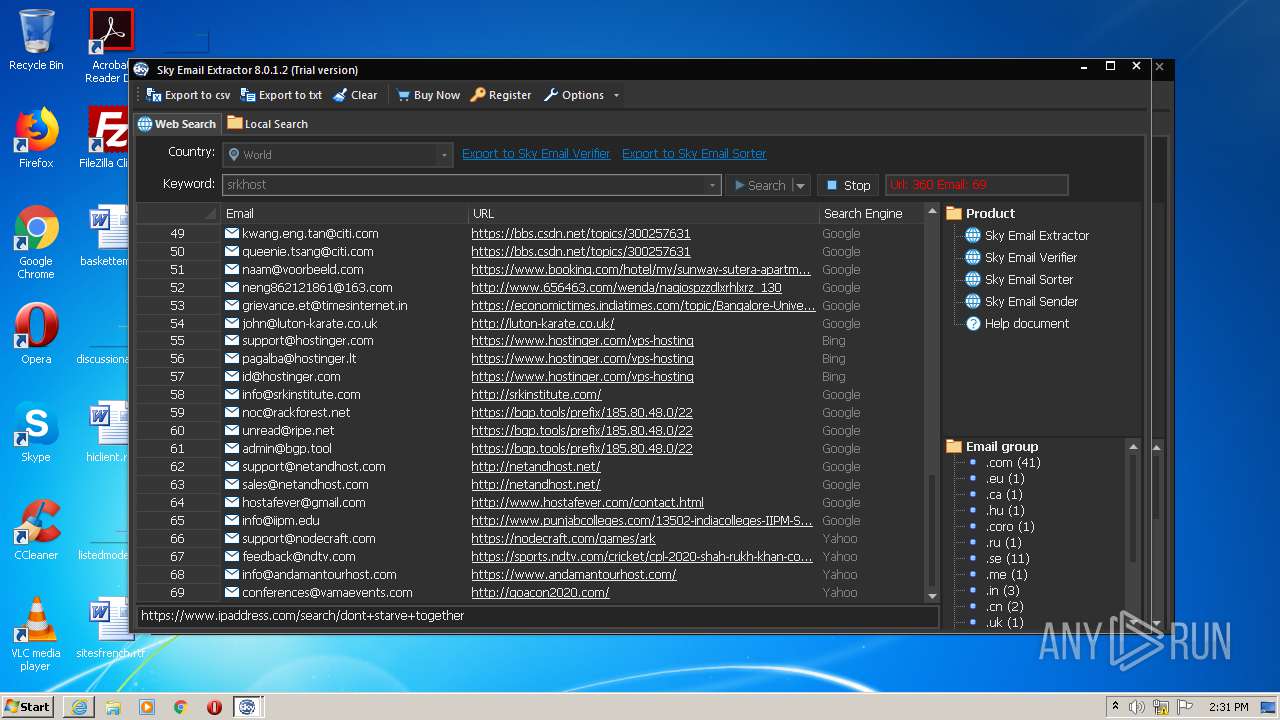The width and height of the screenshot is (1280, 720).
Task: Expand the Keyword history dropdown arrow
Action: [713, 185]
